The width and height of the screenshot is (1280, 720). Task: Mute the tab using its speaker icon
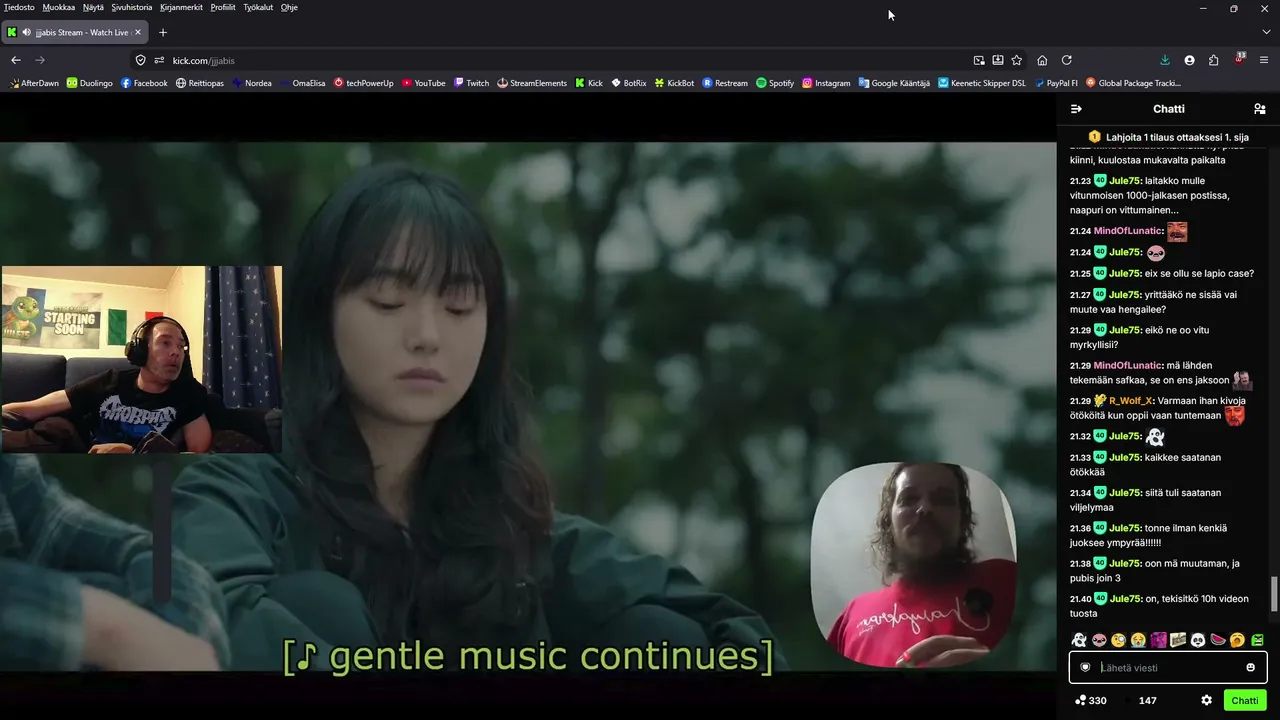pyautogui.click(x=26, y=32)
